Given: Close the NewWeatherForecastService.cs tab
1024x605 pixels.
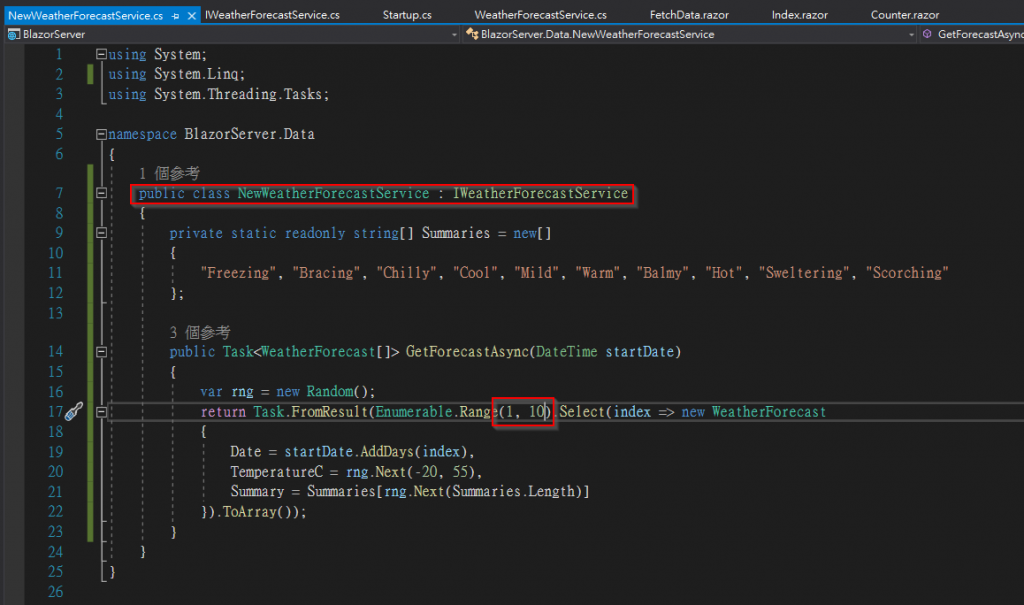Looking at the screenshot, I should 191,16.
